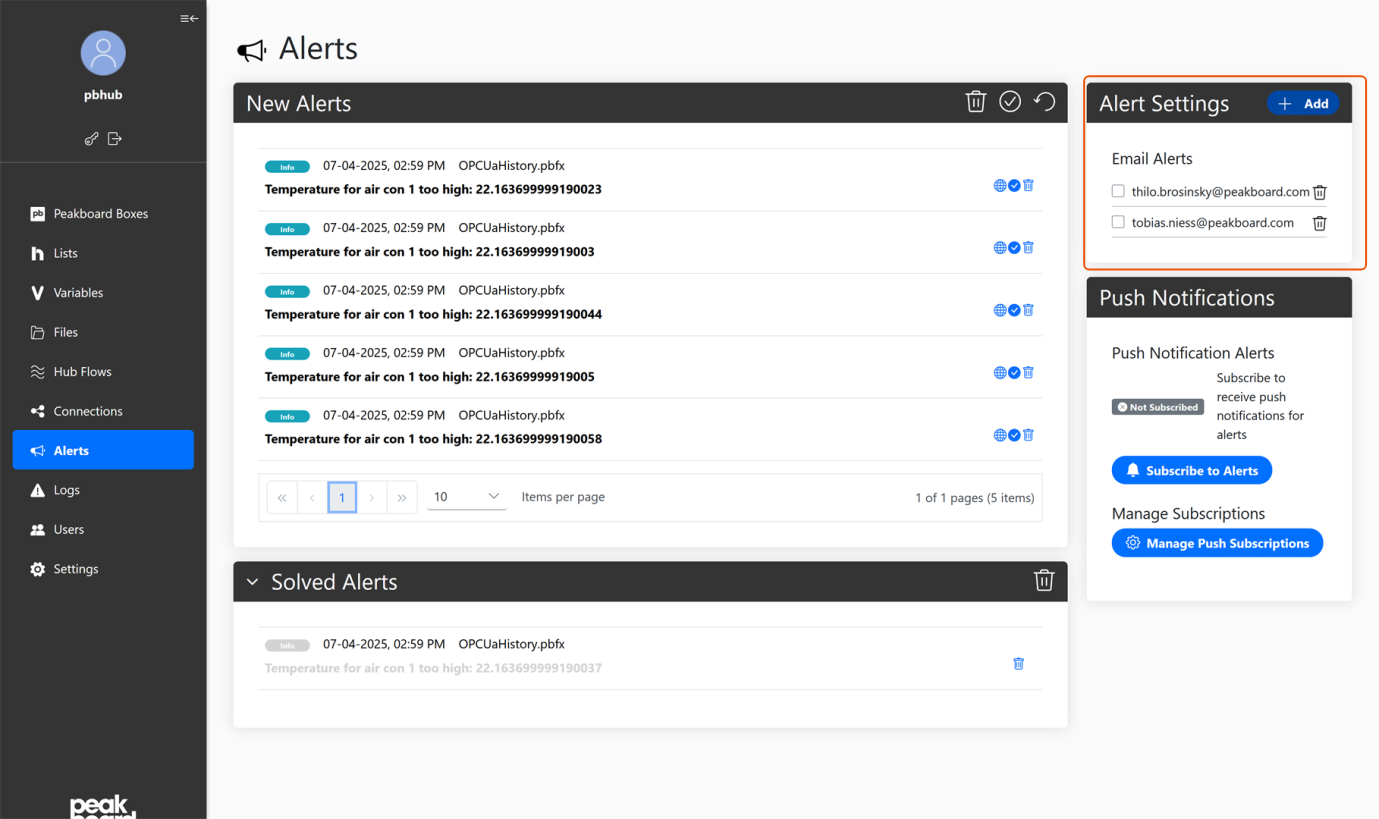Click the Subscribe to Alerts button
This screenshot has width=1379, height=819.
(x=1191, y=469)
